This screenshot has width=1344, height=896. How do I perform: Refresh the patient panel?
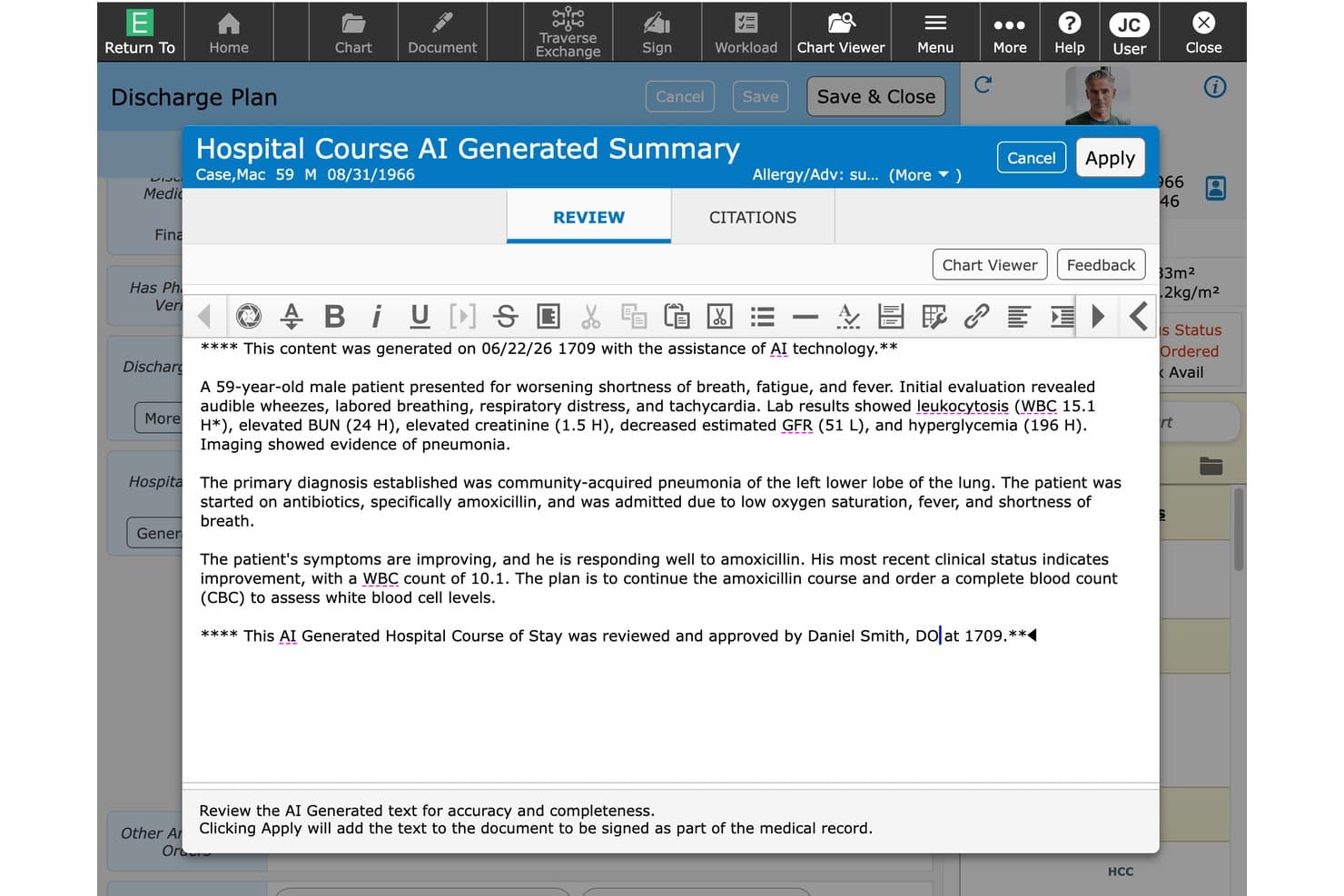tap(983, 84)
